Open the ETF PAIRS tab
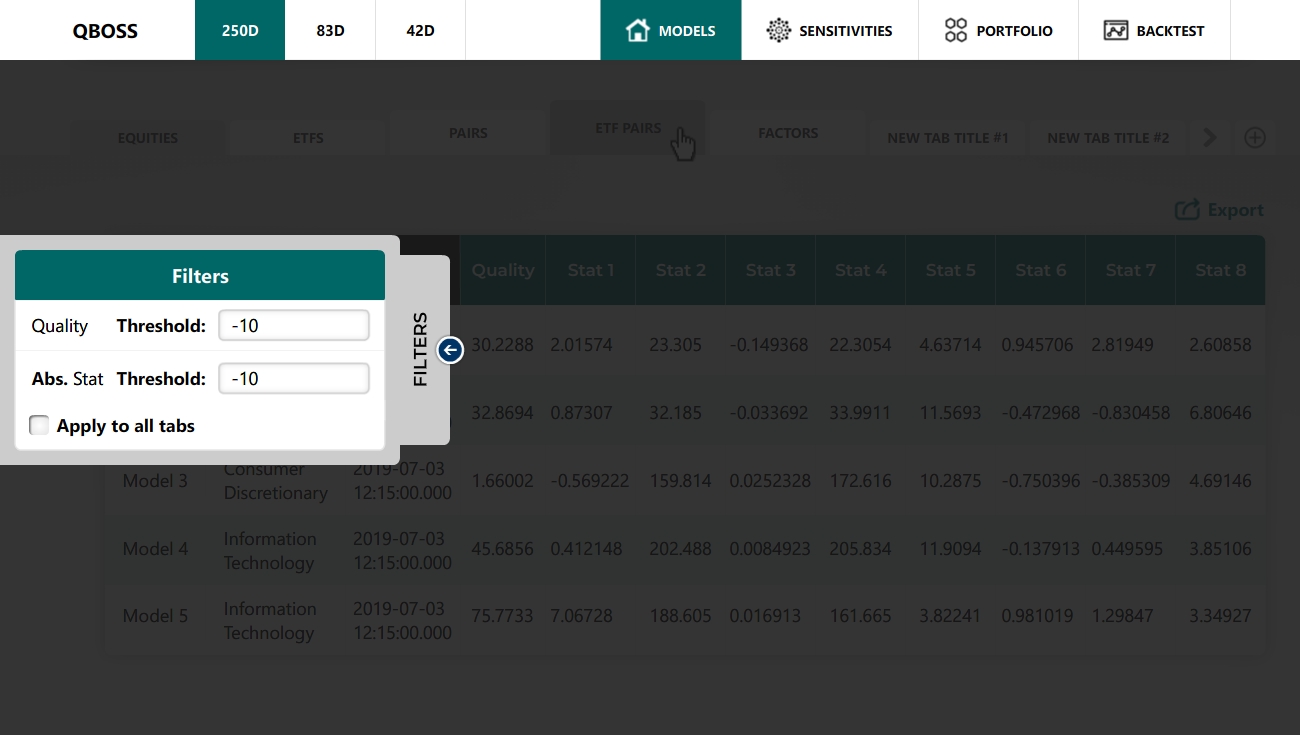 coord(628,128)
